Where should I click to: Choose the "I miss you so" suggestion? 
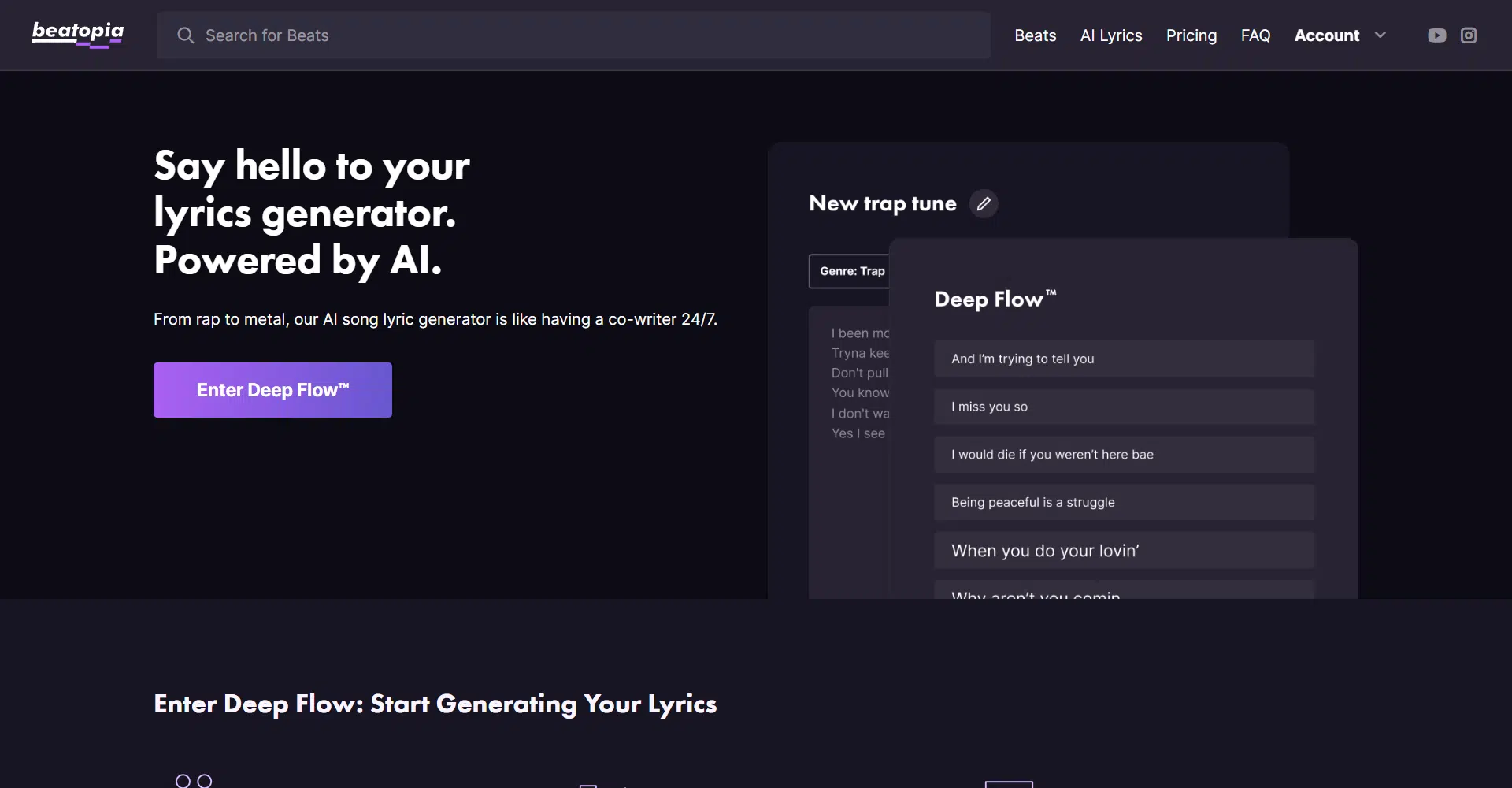tap(1123, 407)
